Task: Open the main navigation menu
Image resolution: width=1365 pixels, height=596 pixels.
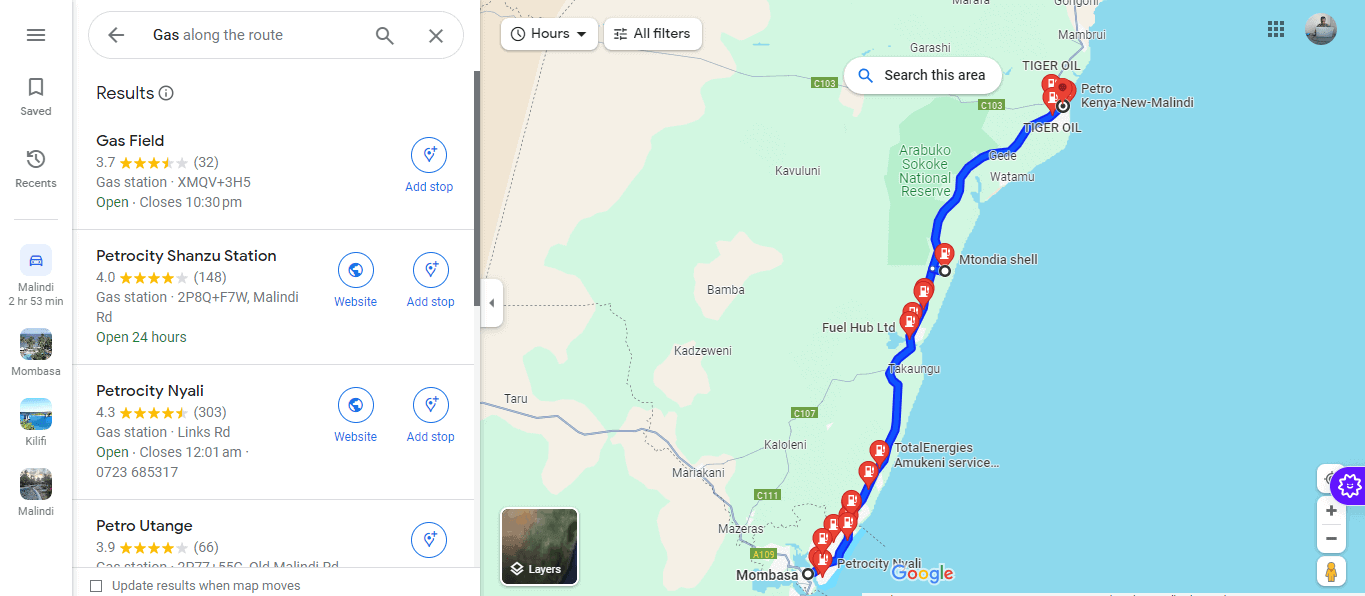Action: (35, 33)
